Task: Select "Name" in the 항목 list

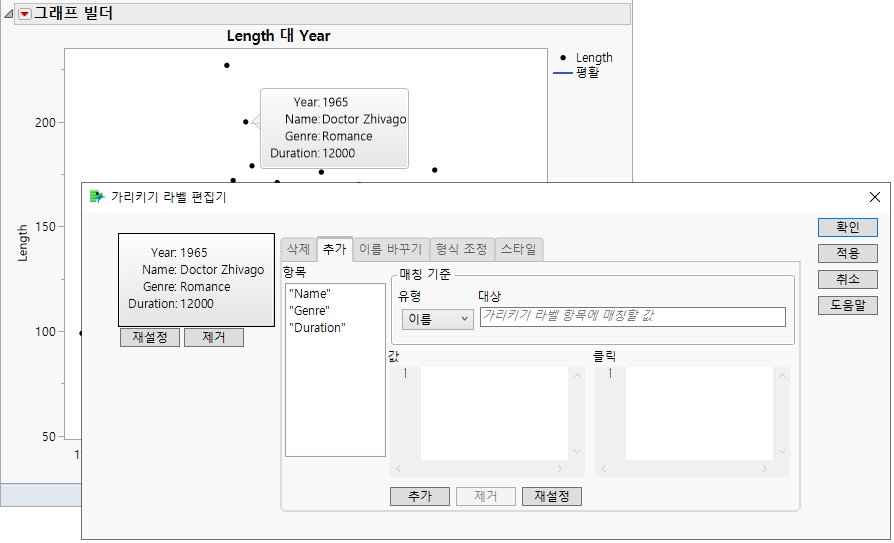Action: click(310, 294)
